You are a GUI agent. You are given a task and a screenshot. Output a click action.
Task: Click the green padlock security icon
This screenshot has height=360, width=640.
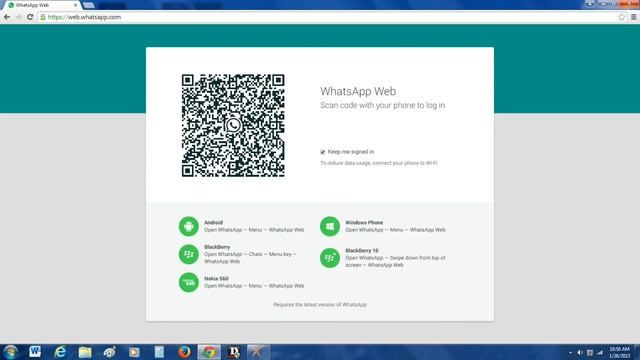pos(42,17)
